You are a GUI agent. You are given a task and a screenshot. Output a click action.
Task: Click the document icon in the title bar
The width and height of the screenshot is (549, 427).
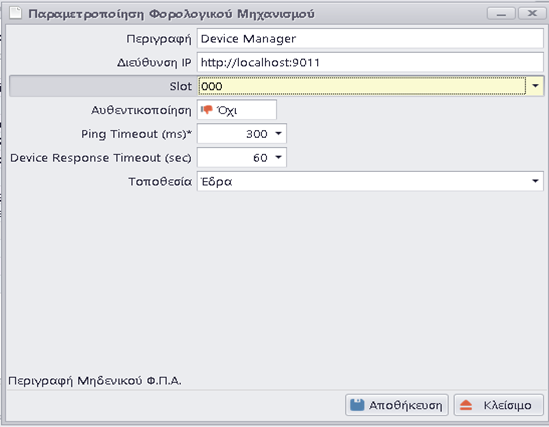15,14
